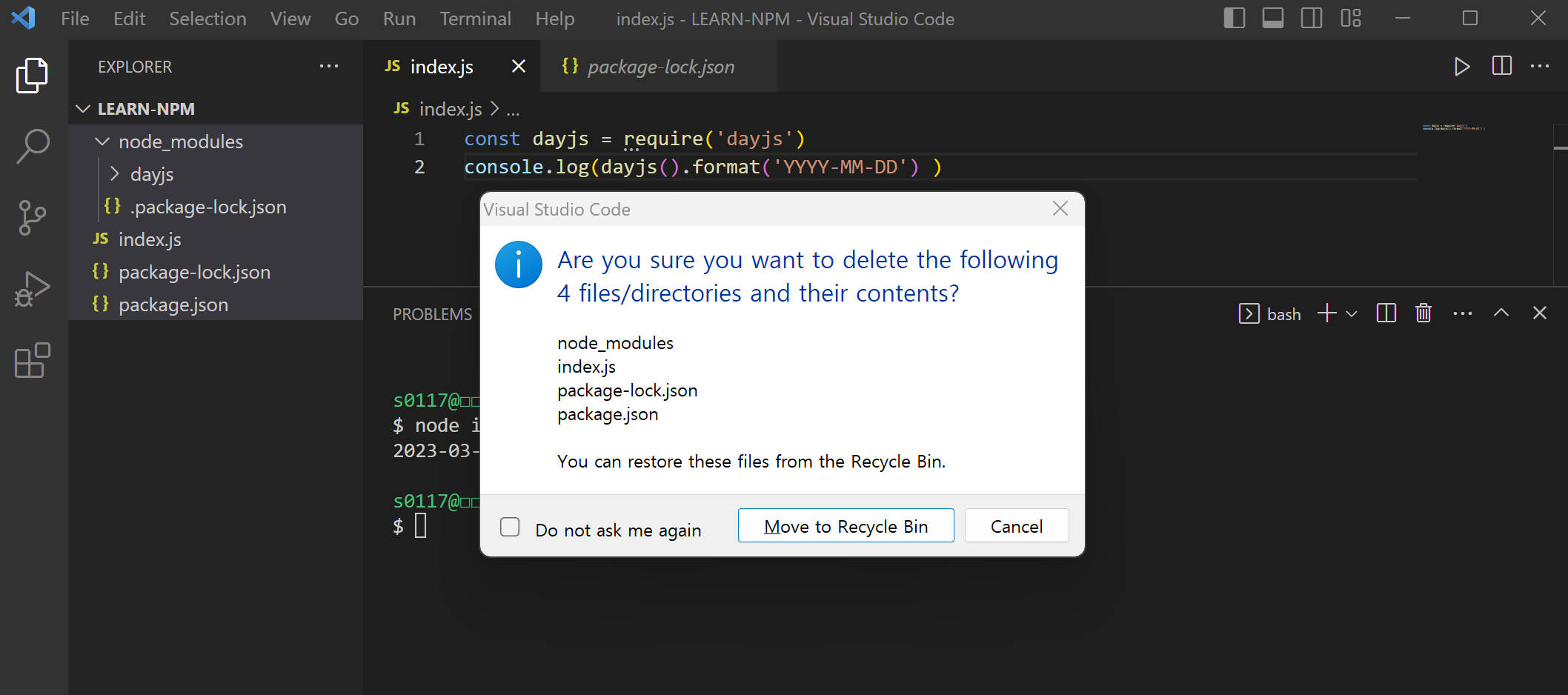
Task: Open terminal panel More Actions ellipsis
Action: tap(1462, 313)
